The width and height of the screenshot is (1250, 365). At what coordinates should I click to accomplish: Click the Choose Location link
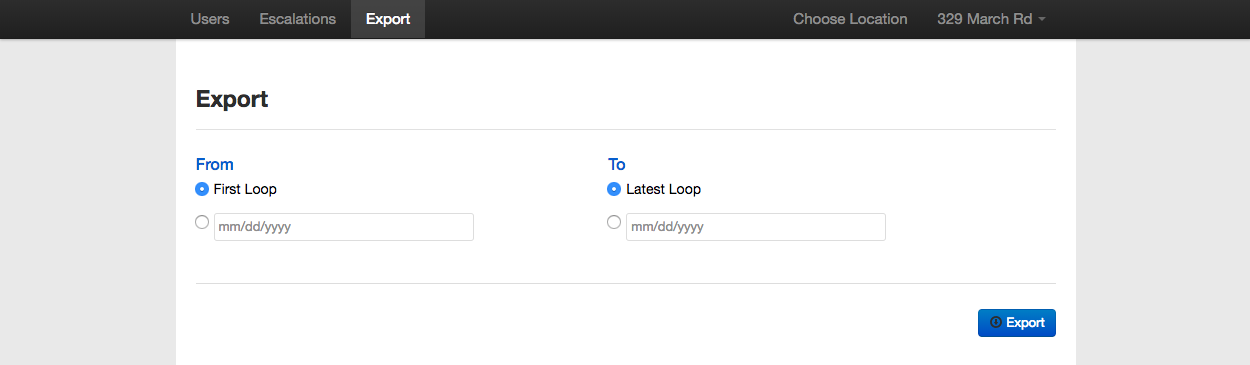click(850, 19)
